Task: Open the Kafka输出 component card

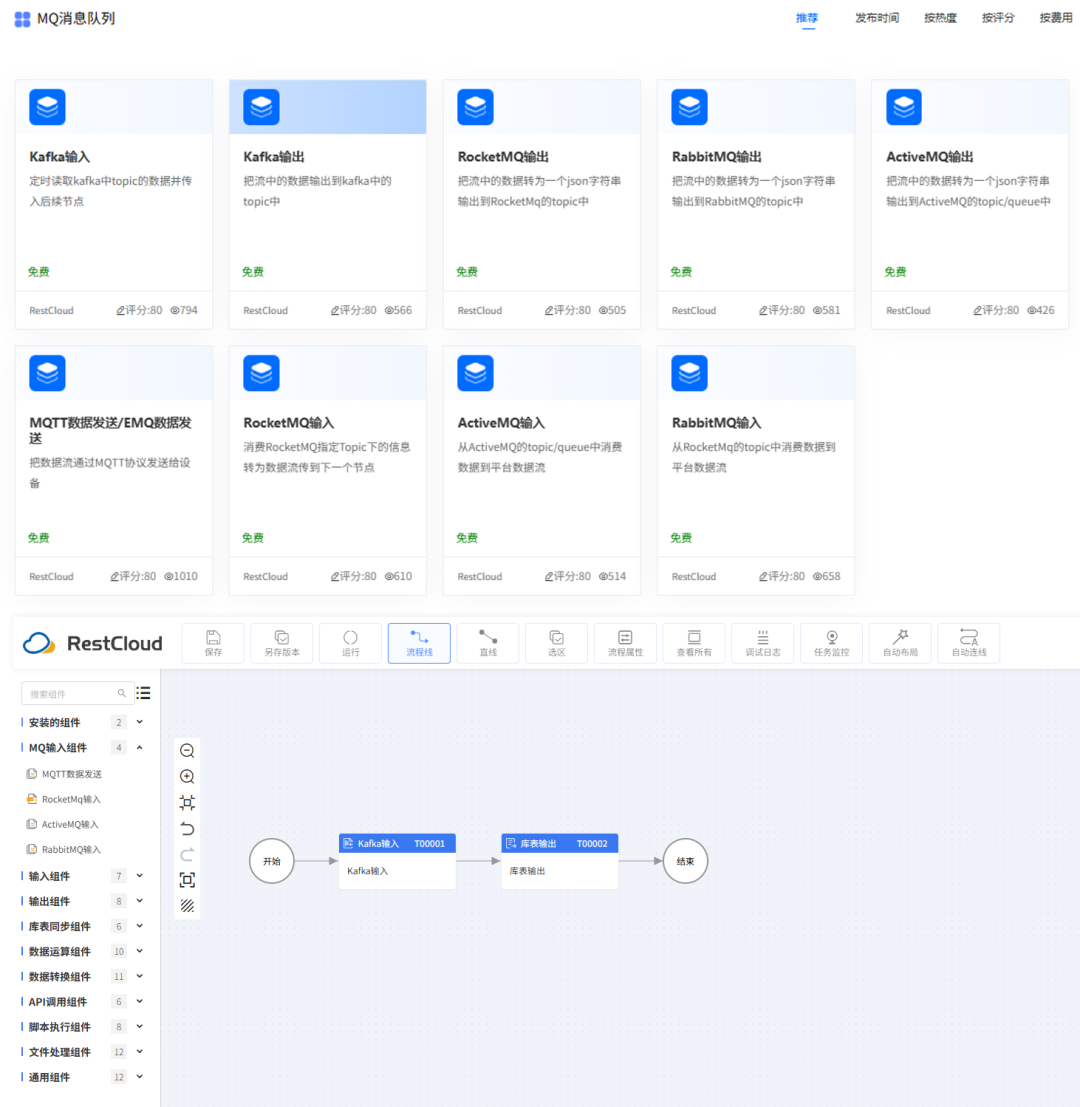Action: (x=328, y=204)
